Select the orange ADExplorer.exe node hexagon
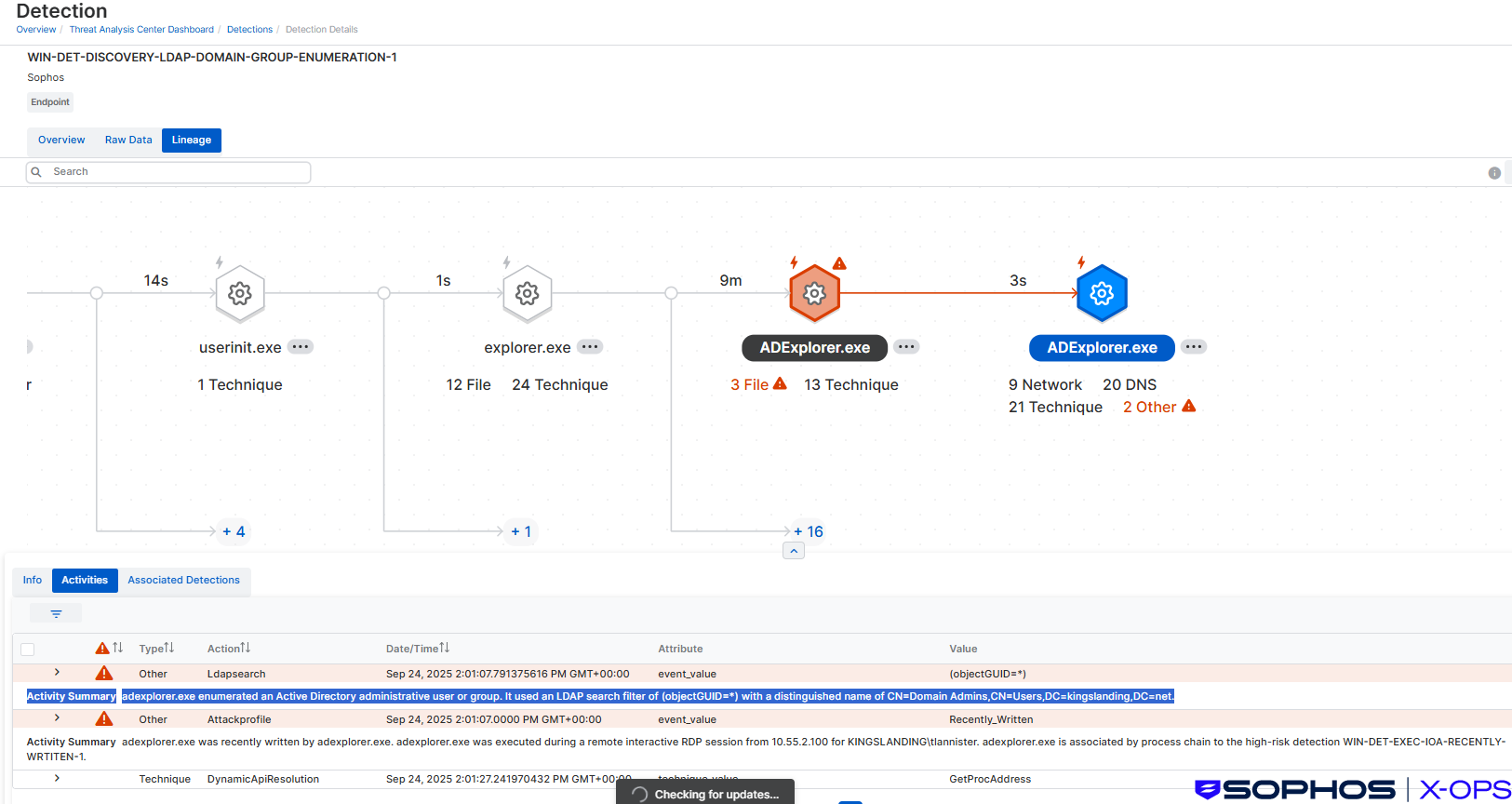 coord(814,294)
